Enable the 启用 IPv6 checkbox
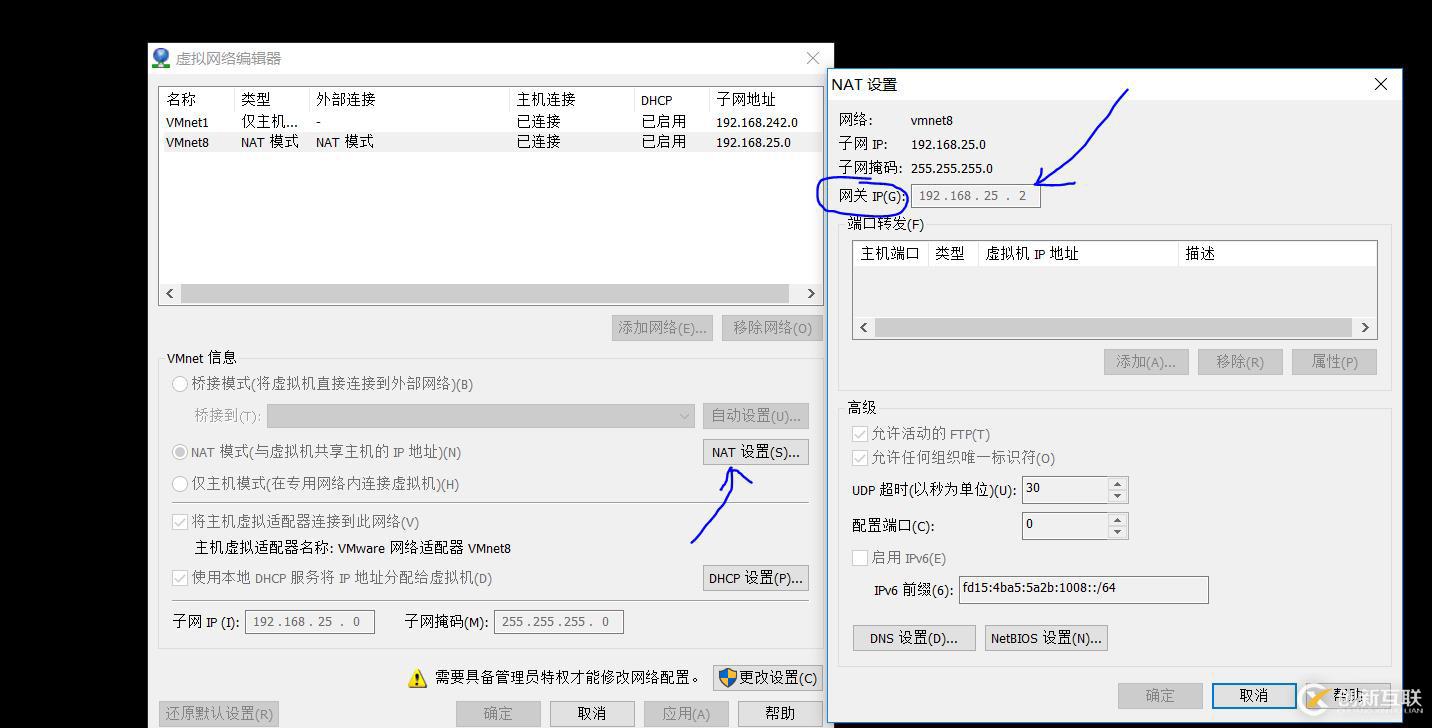The height and width of the screenshot is (728, 1432). tap(859, 558)
